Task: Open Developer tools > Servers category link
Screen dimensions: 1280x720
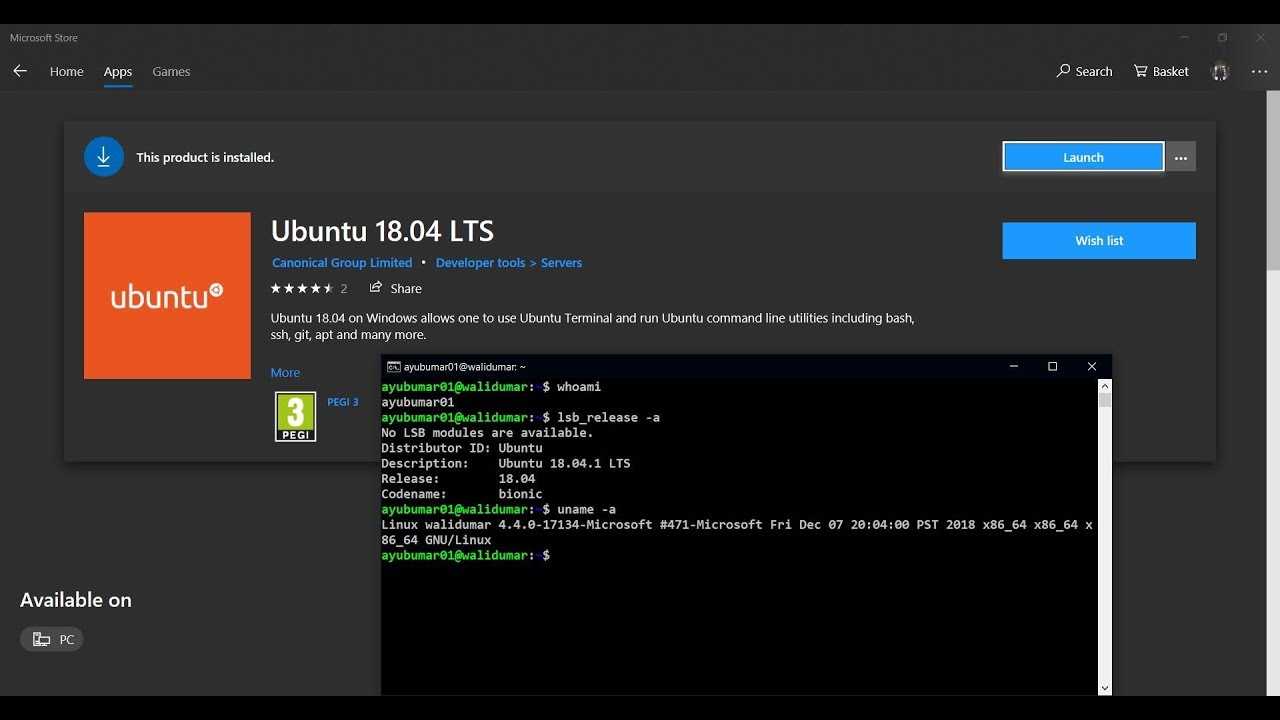Action: click(x=509, y=263)
